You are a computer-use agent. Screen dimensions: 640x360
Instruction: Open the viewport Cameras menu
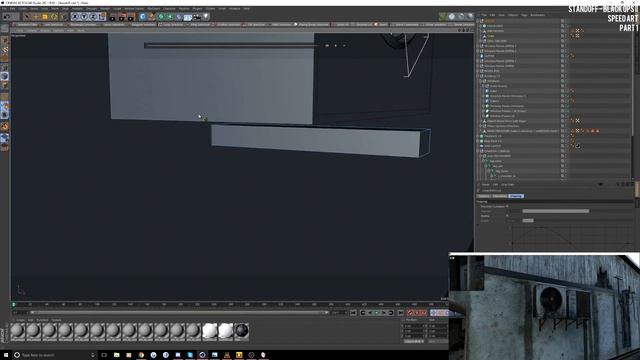pos(32,31)
